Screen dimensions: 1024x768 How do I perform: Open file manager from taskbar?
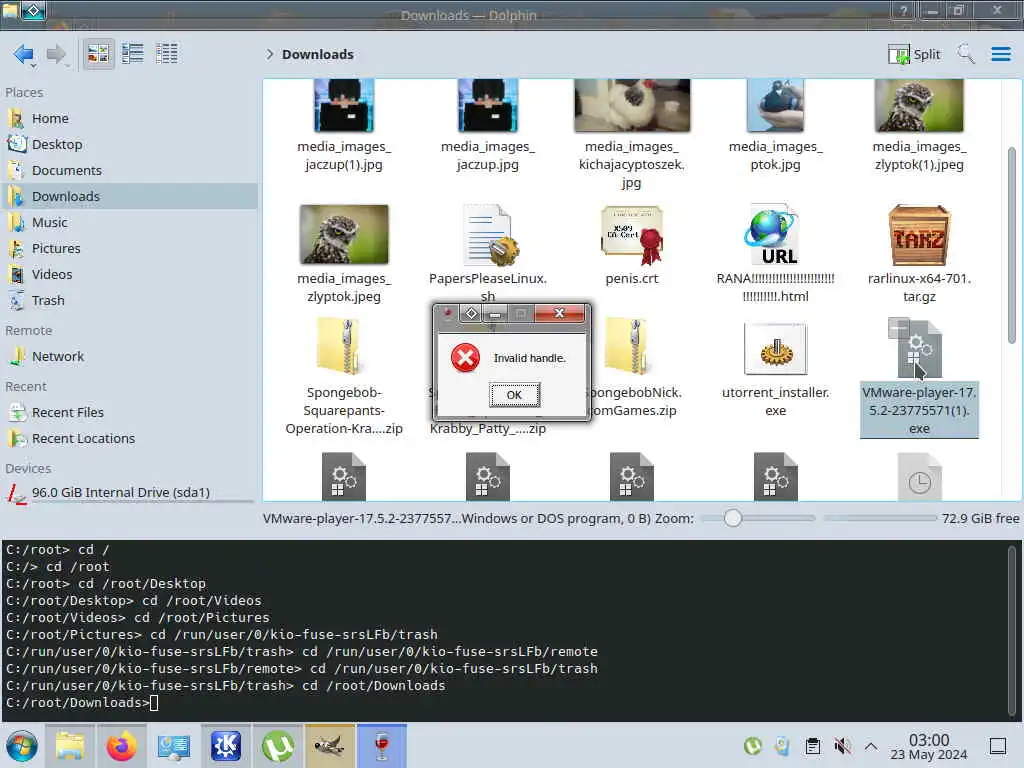(x=70, y=746)
